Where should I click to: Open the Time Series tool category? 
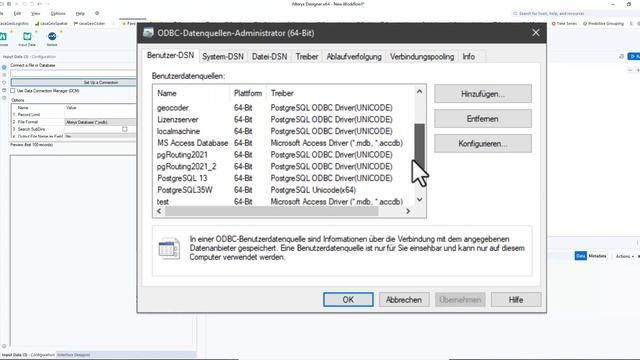(x=564, y=24)
